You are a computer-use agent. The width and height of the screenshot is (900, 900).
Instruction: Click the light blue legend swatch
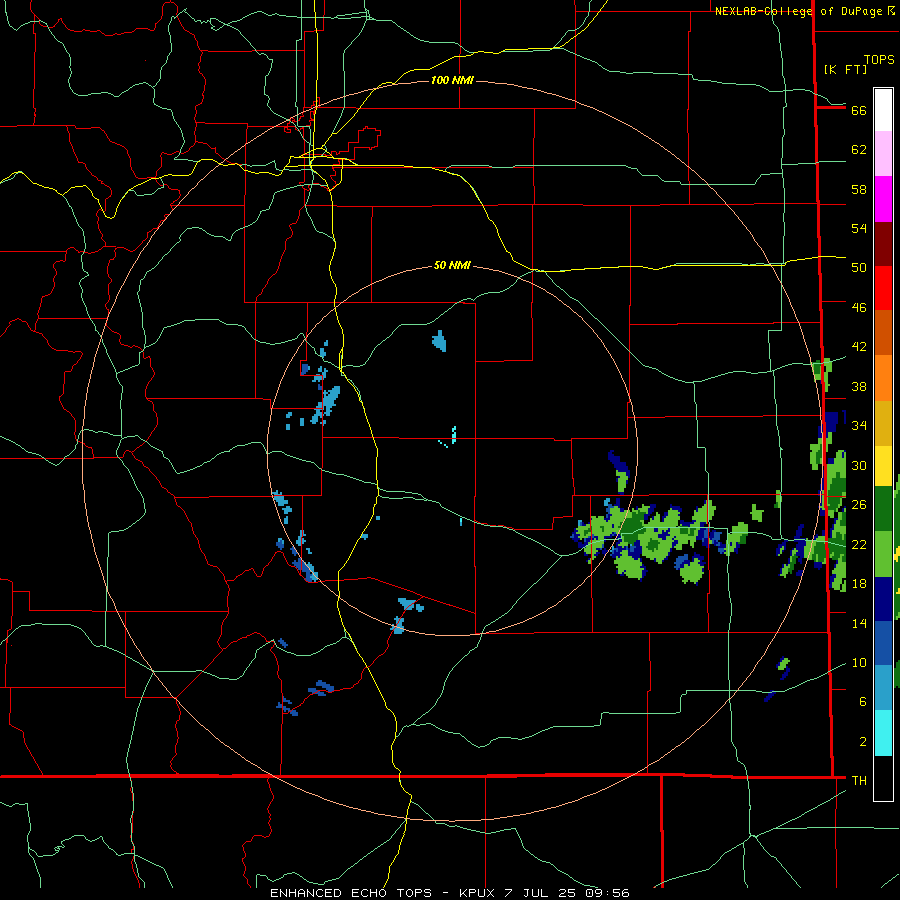coord(883,689)
